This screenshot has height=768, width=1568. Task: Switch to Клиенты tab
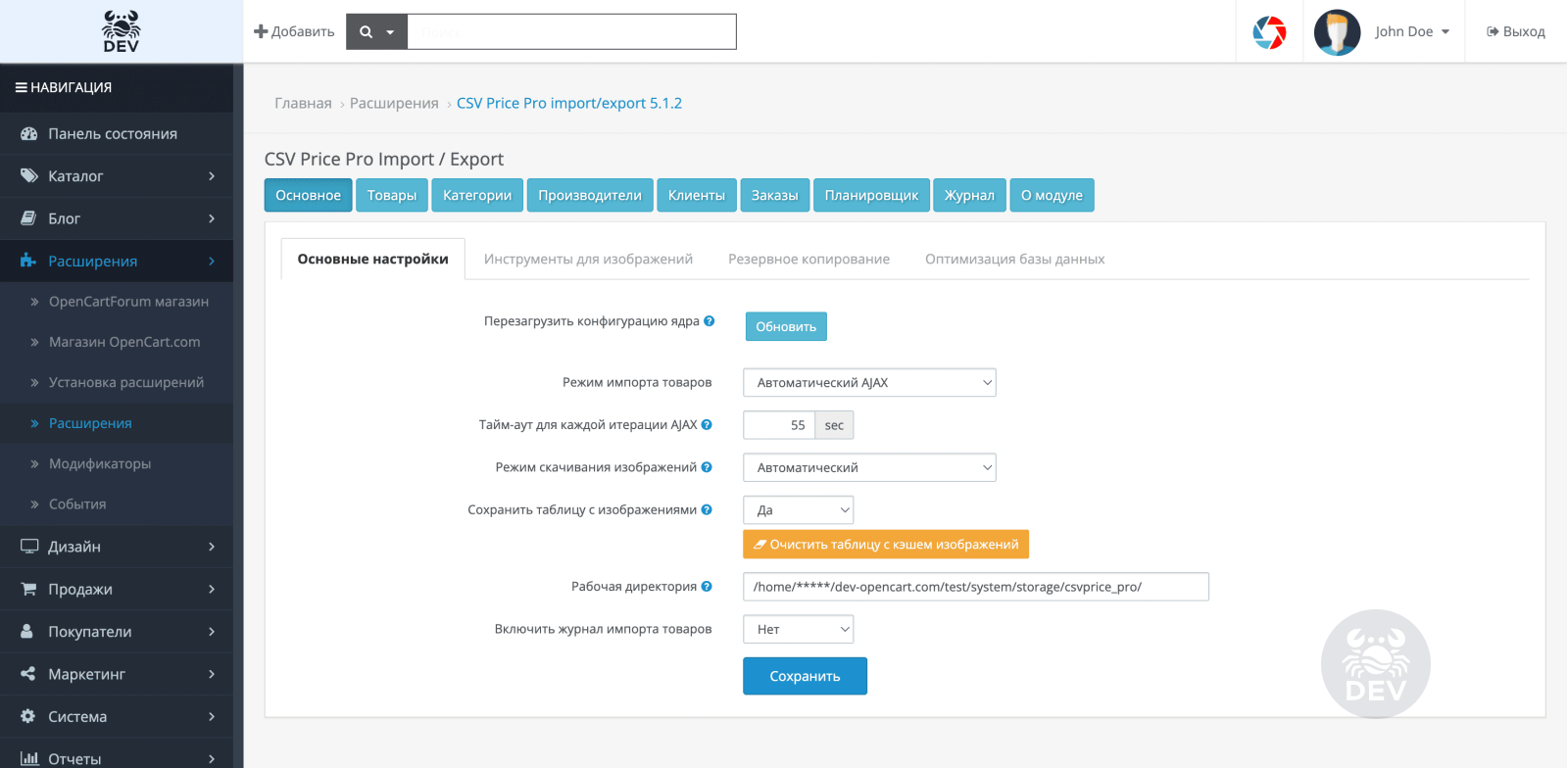(x=697, y=195)
